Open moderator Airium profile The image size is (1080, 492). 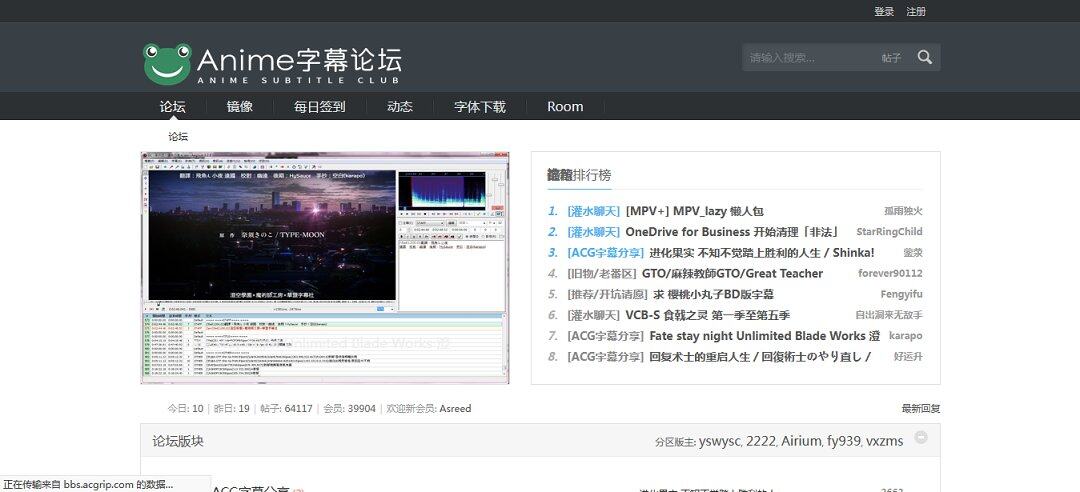coord(801,442)
